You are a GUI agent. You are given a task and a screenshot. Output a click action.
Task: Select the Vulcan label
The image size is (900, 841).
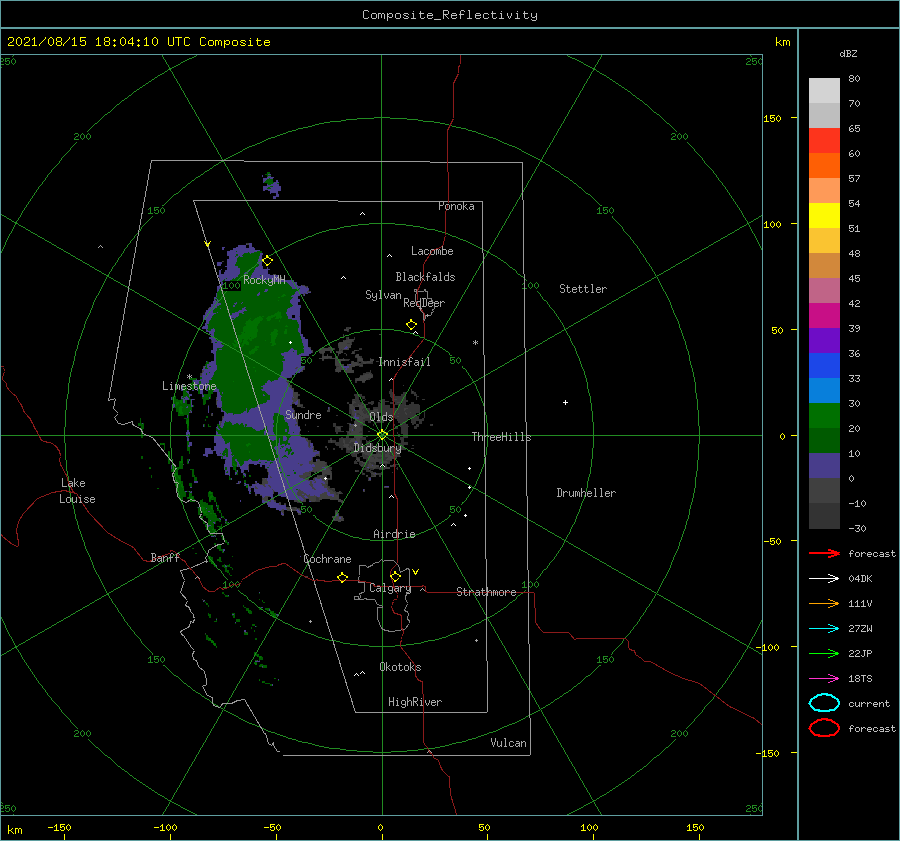[509, 743]
